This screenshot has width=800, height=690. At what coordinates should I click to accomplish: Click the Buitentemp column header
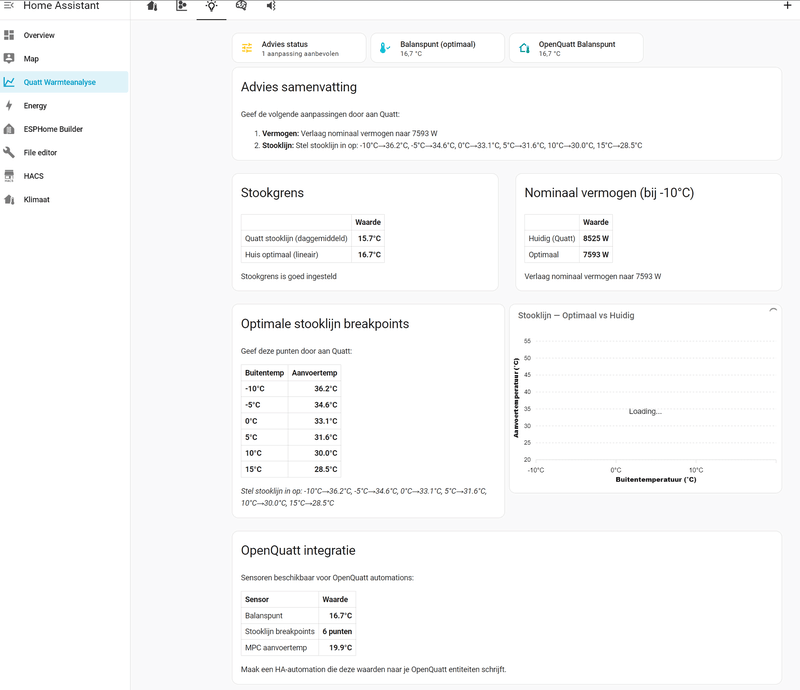pyautogui.click(x=264, y=373)
